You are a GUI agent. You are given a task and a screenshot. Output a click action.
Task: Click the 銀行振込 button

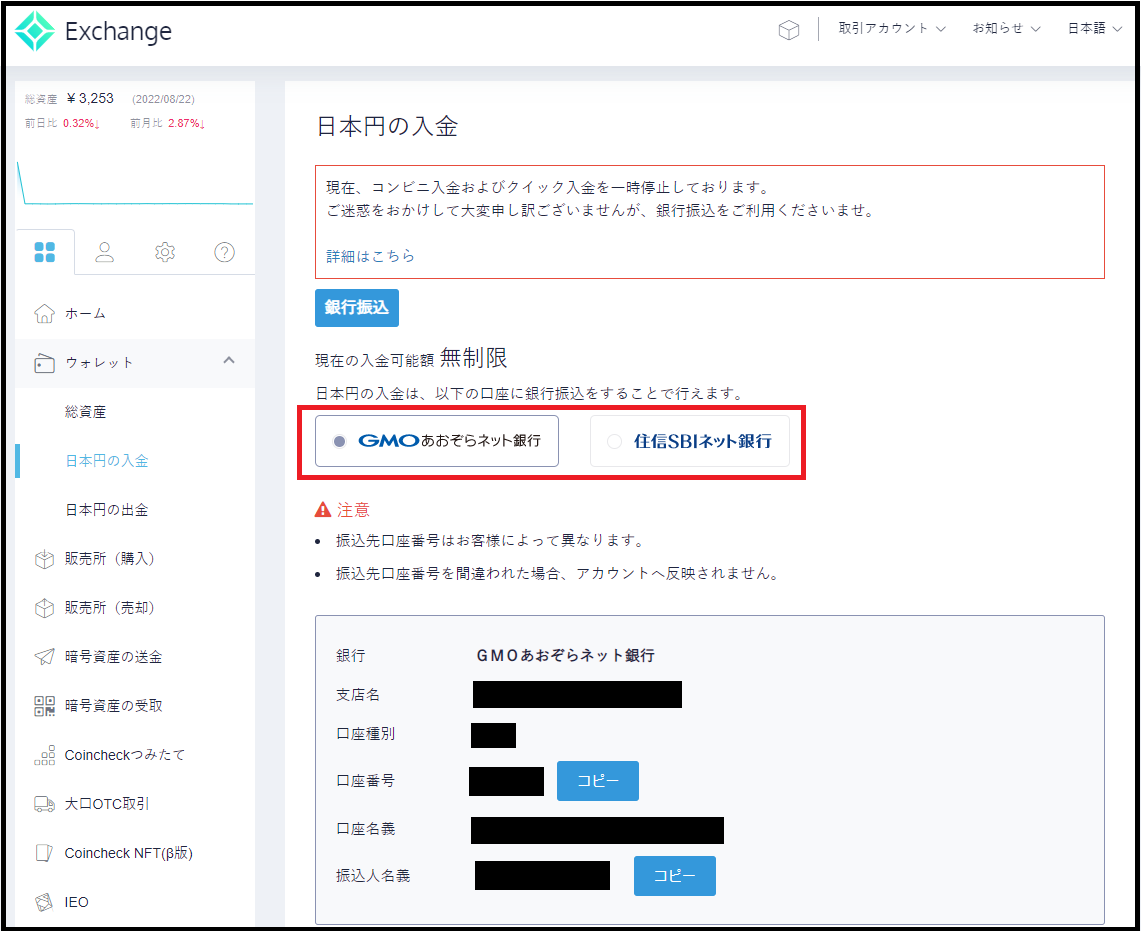coord(356,308)
